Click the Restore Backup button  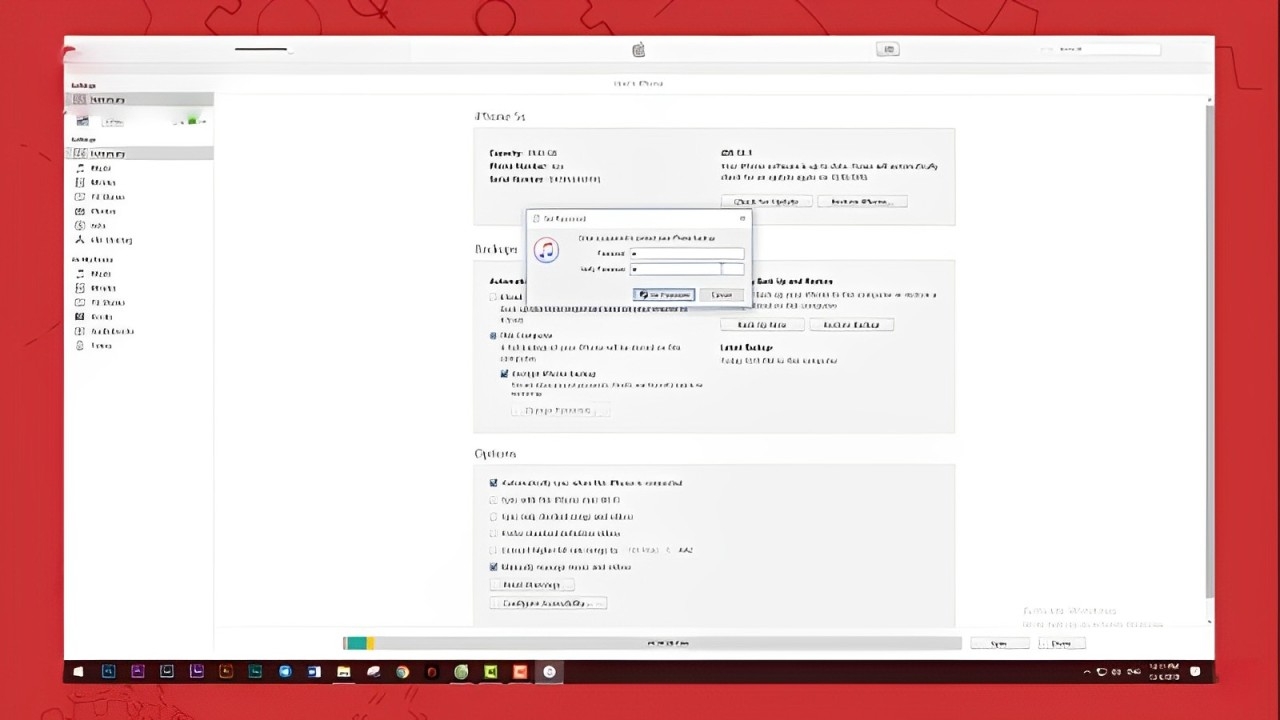(851, 325)
